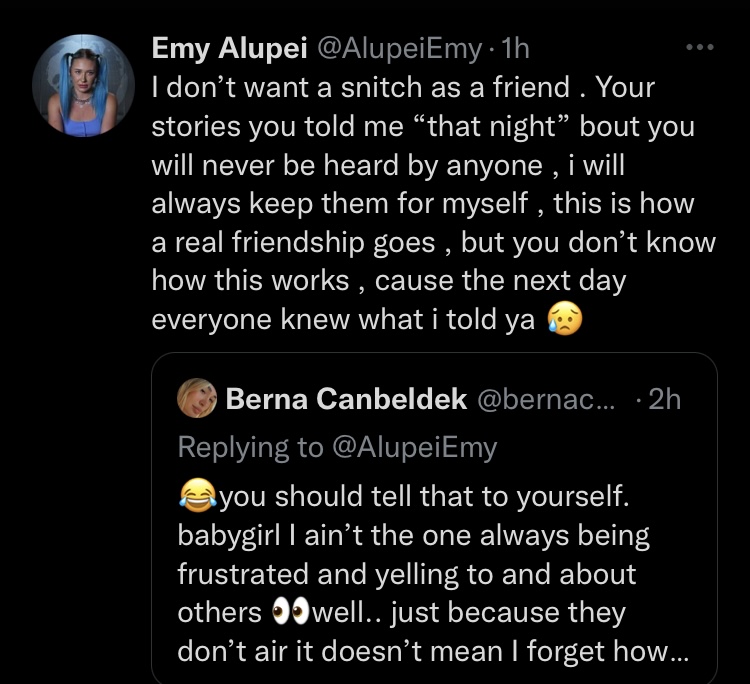750x684 pixels.
Task: Click the eyes emoji in the quoted tweet
Action: pos(290,612)
